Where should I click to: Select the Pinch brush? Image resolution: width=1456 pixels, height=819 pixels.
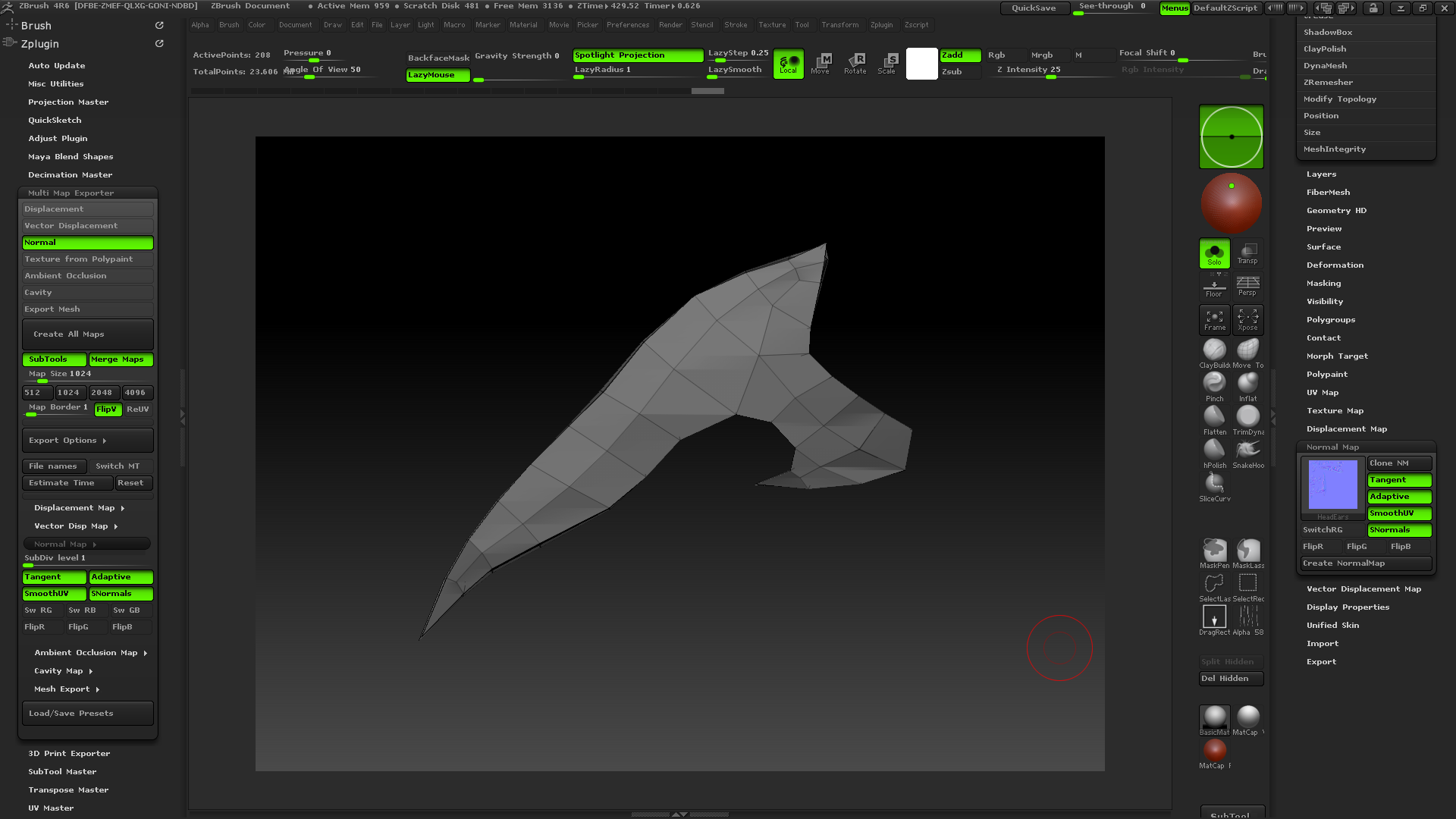(1214, 386)
